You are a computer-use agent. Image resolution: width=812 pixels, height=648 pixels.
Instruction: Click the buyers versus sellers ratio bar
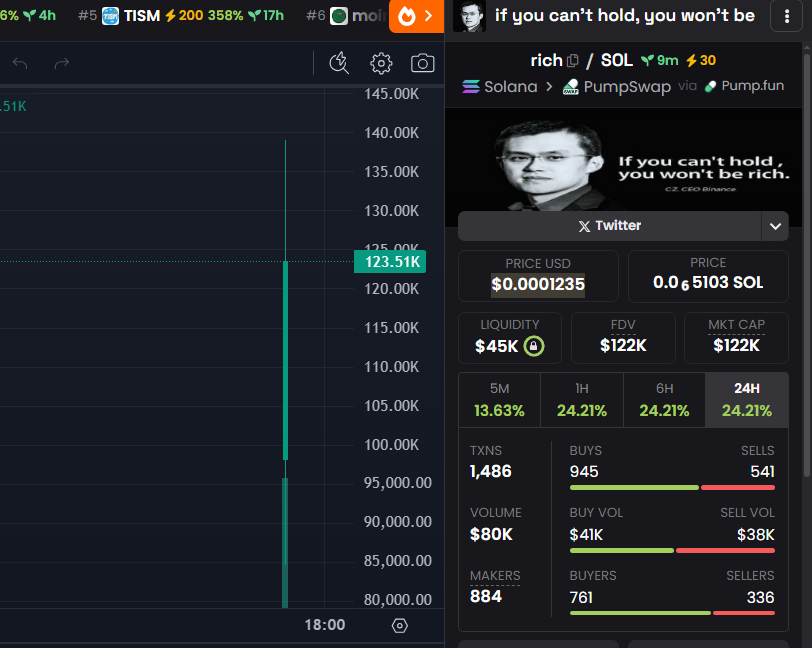672,613
